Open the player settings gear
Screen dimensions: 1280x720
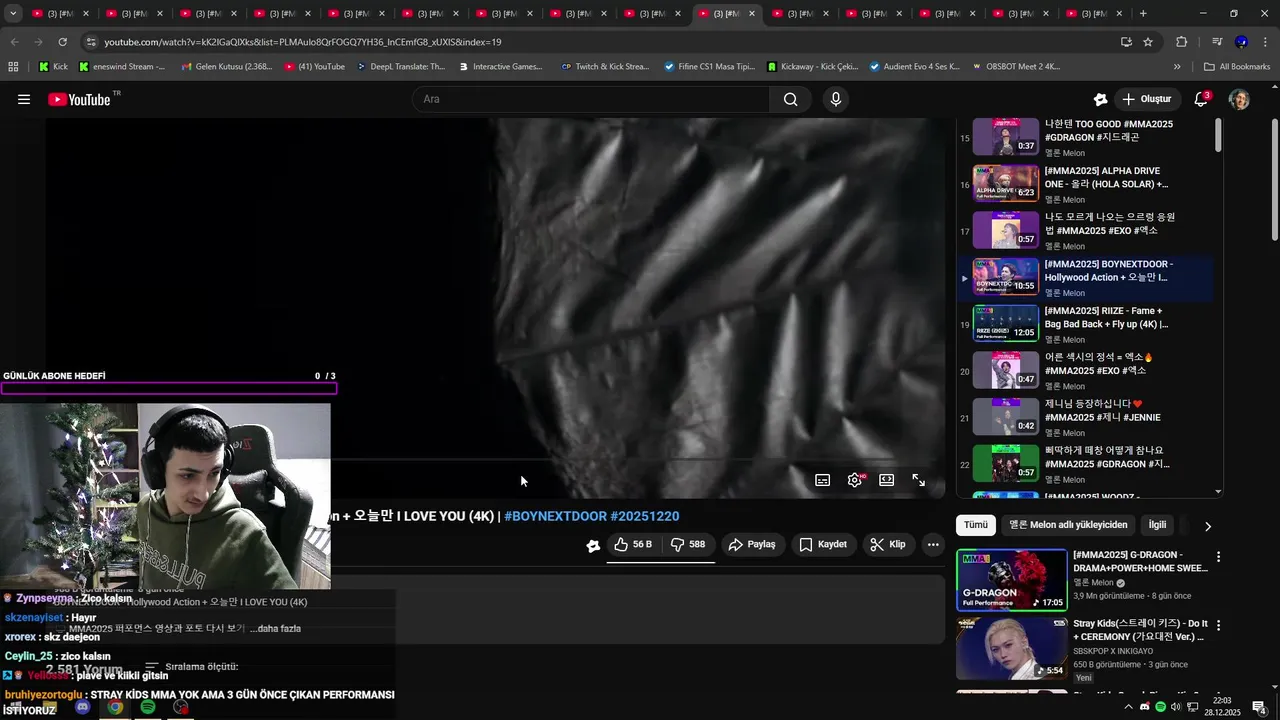(855, 480)
